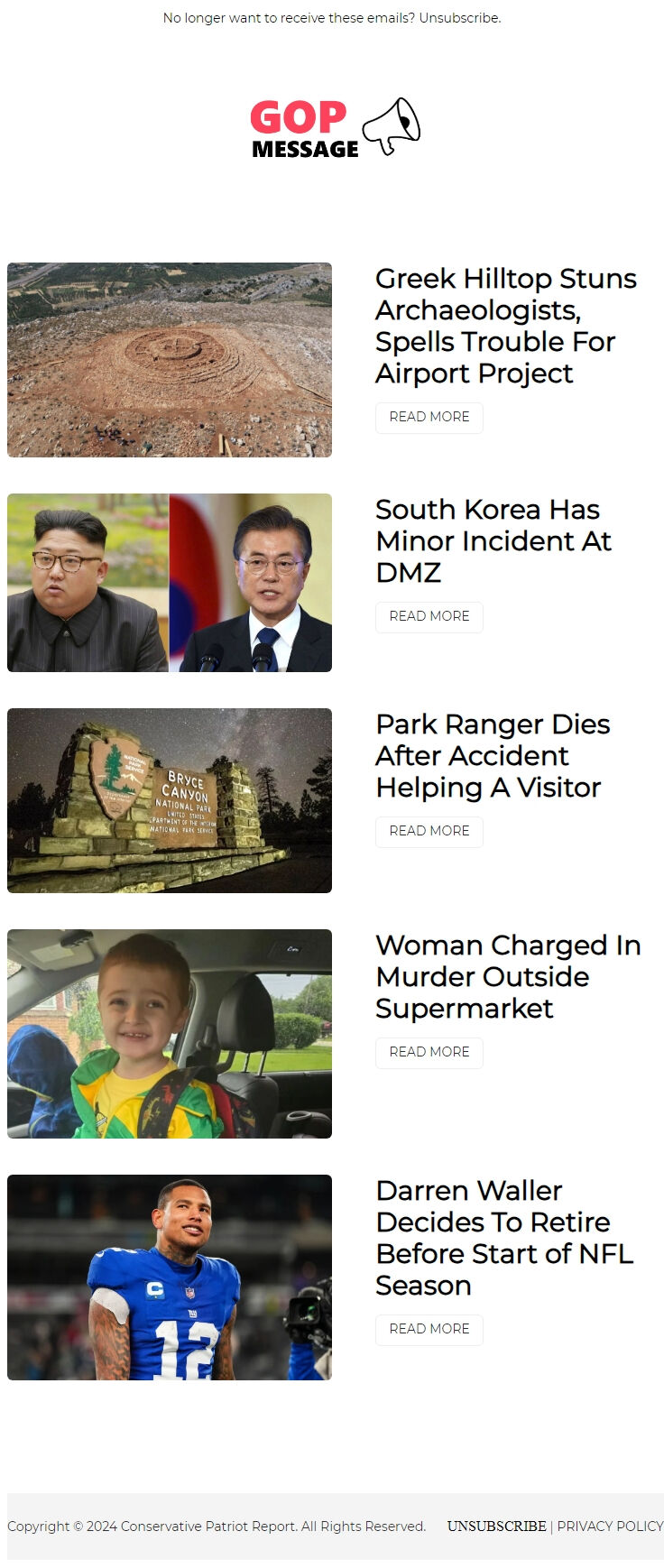Click Read More under the Park Ranger story
This screenshot has height=1568, width=664.
point(429,832)
